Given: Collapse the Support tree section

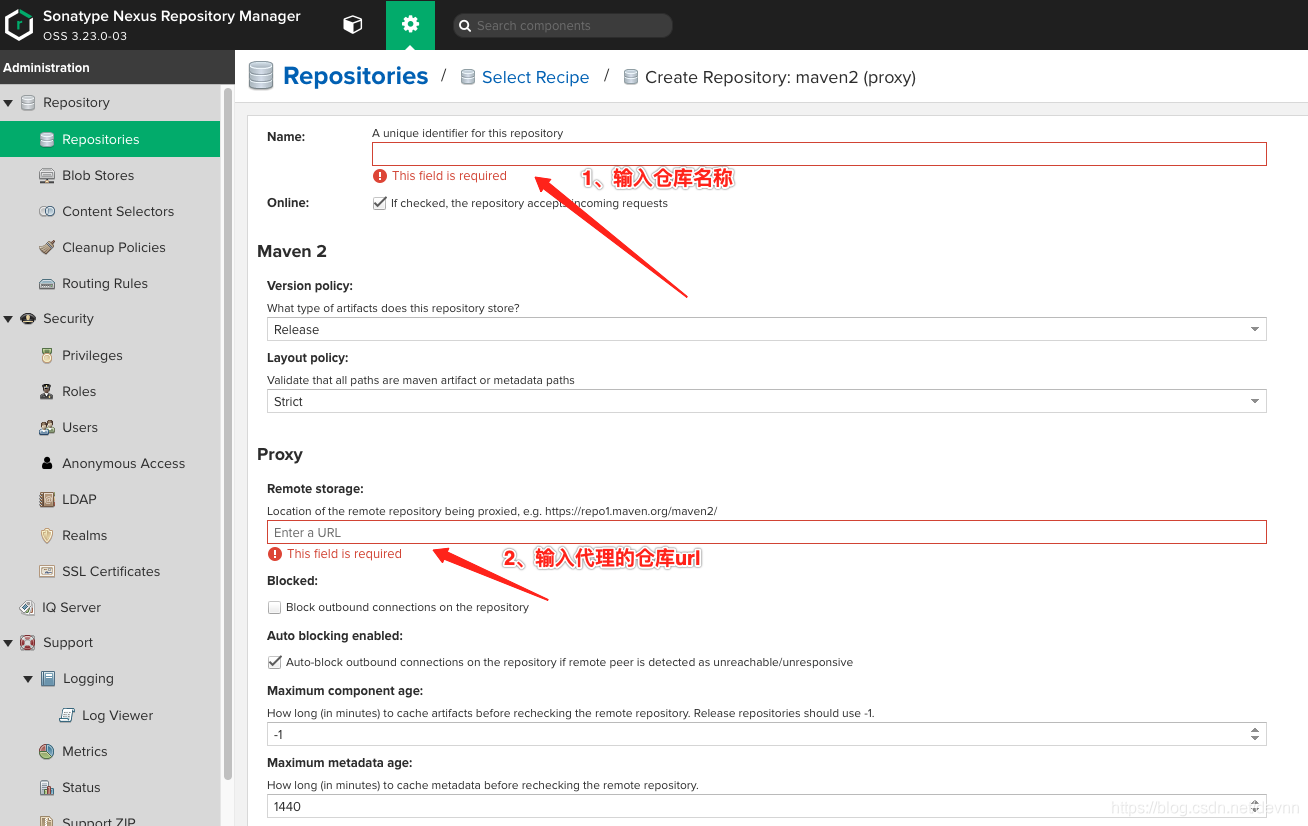Looking at the screenshot, I should click(8, 643).
